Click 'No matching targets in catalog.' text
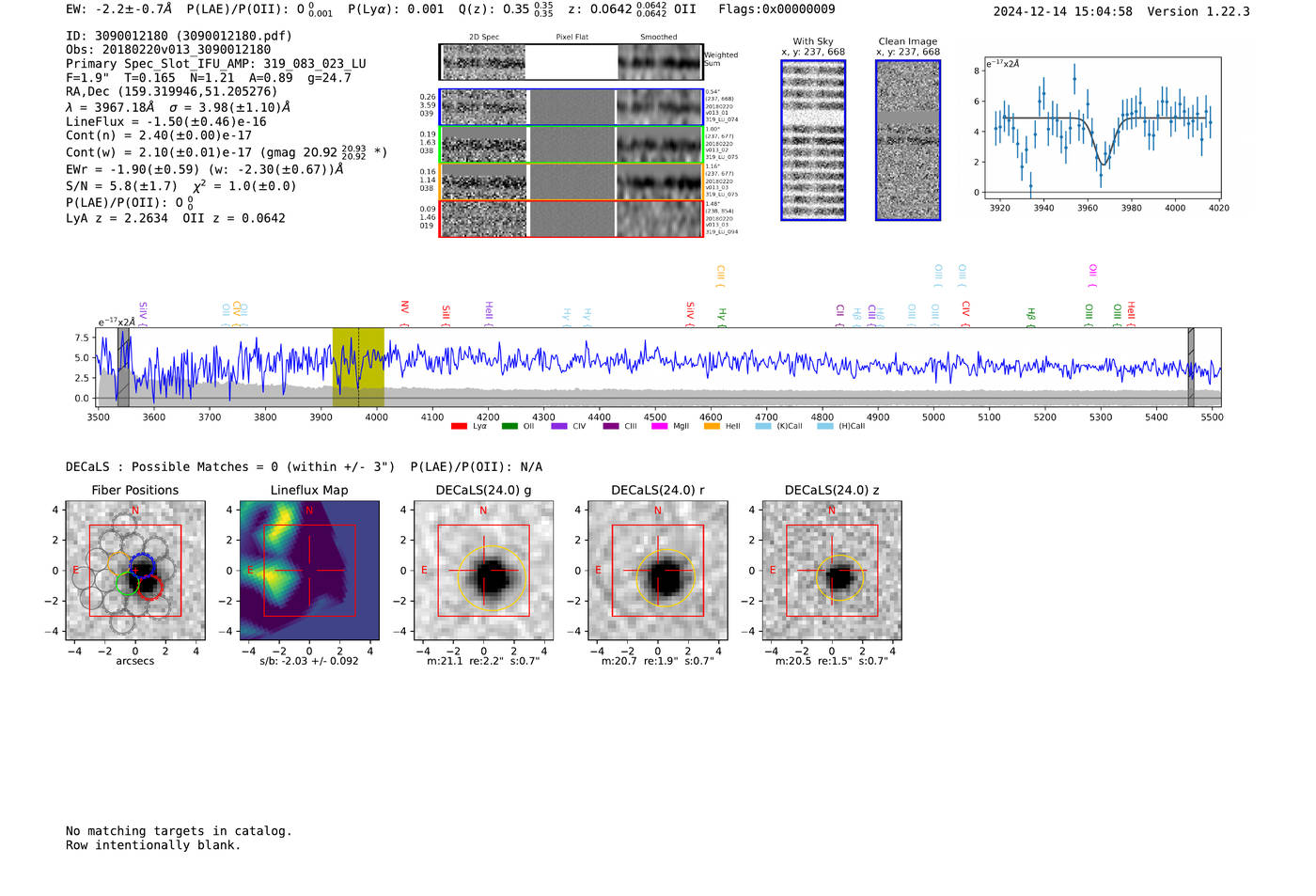The width and height of the screenshot is (1316, 896). pyautogui.click(x=179, y=831)
